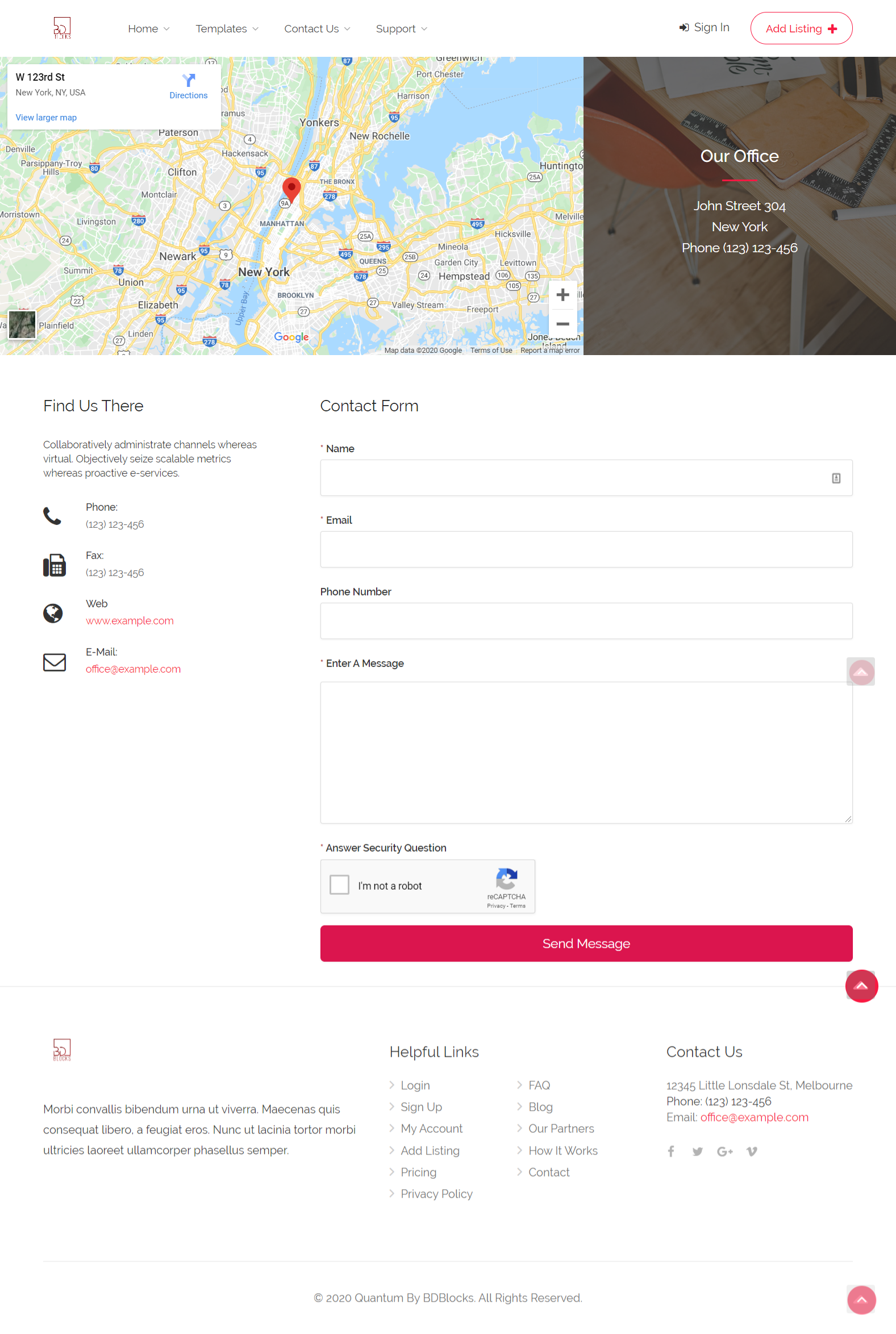Open Twitter icon in footer
Viewport: 896px width, 1334px height.
pyautogui.click(x=697, y=1151)
